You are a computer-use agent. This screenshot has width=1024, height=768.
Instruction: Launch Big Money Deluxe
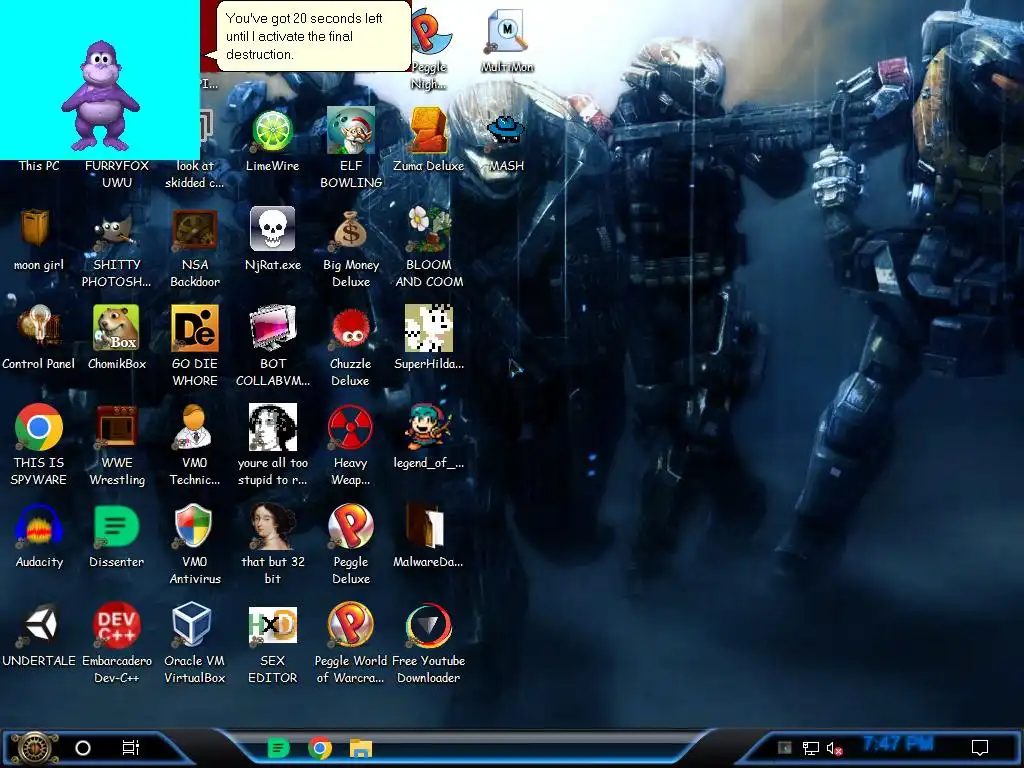click(351, 231)
